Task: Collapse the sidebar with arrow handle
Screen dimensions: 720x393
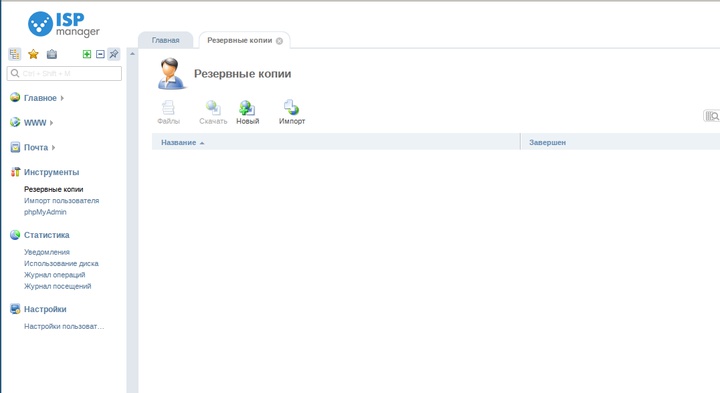Action: coord(132,54)
